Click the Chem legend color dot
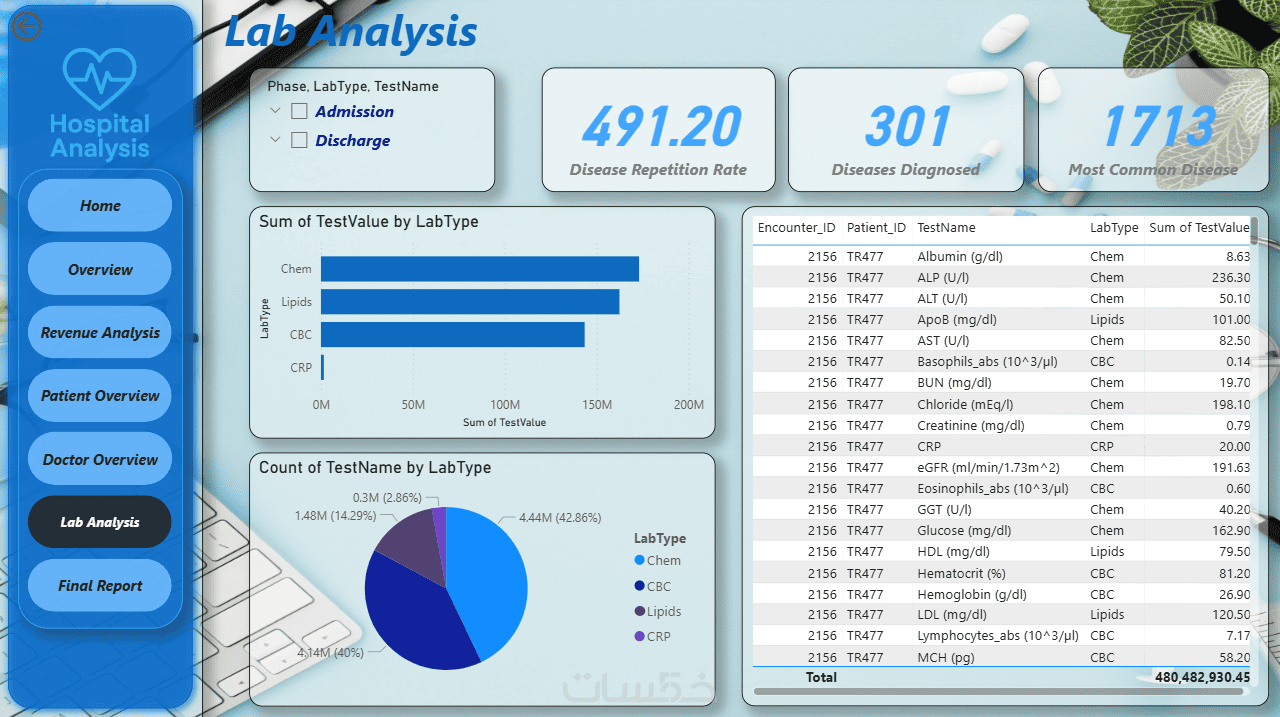The width and height of the screenshot is (1280, 717). click(639, 561)
